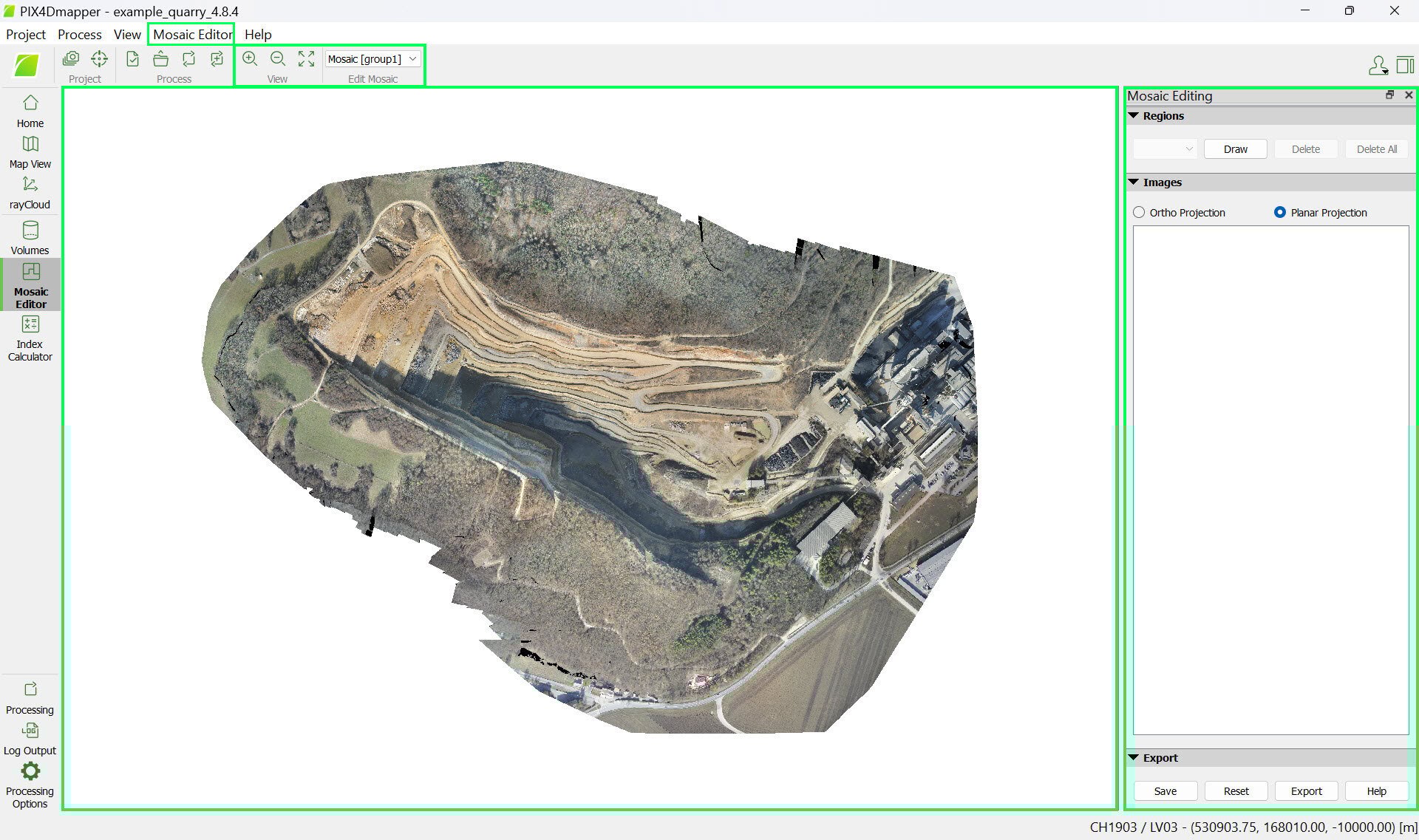Open the rayCloud view

[x=30, y=192]
